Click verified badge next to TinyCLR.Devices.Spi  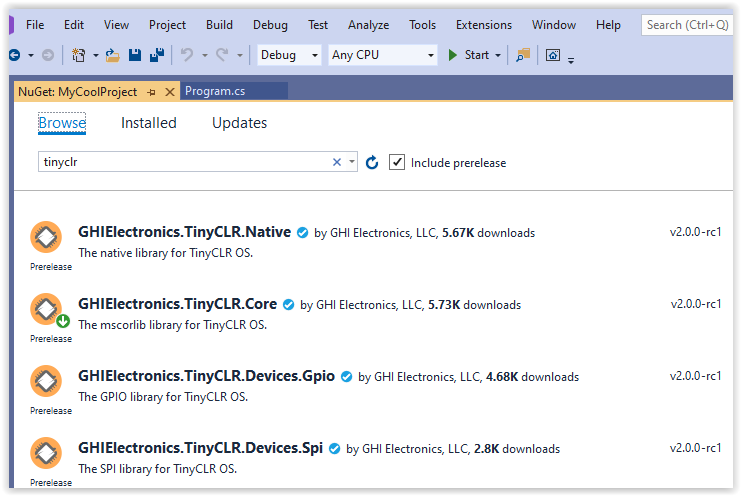click(335, 449)
